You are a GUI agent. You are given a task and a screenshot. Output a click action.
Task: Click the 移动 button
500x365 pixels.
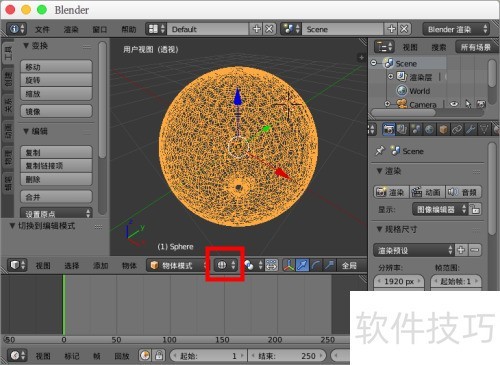56,67
